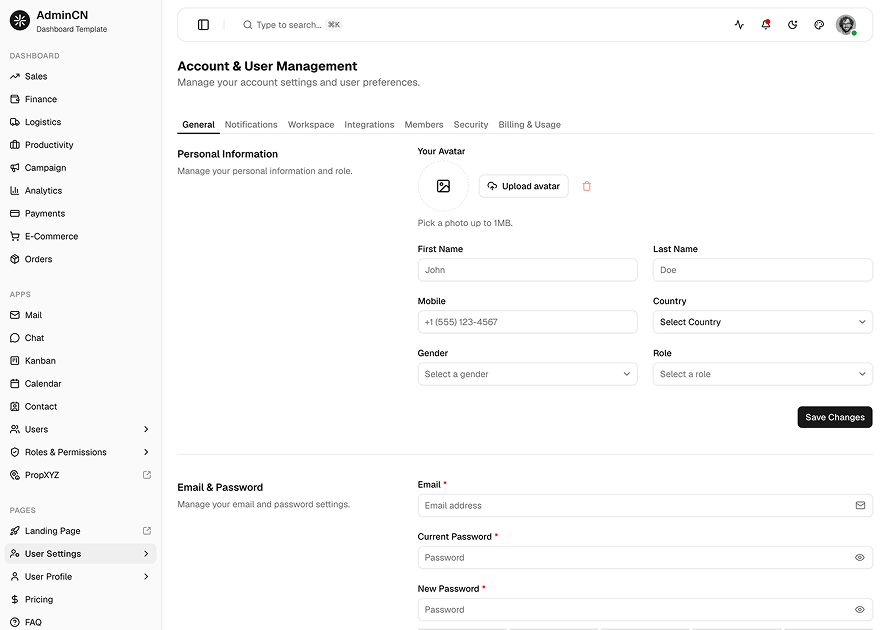Open the Select a role dropdown
Image resolution: width=888 pixels, height=630 pixels.
pos(762,374)
